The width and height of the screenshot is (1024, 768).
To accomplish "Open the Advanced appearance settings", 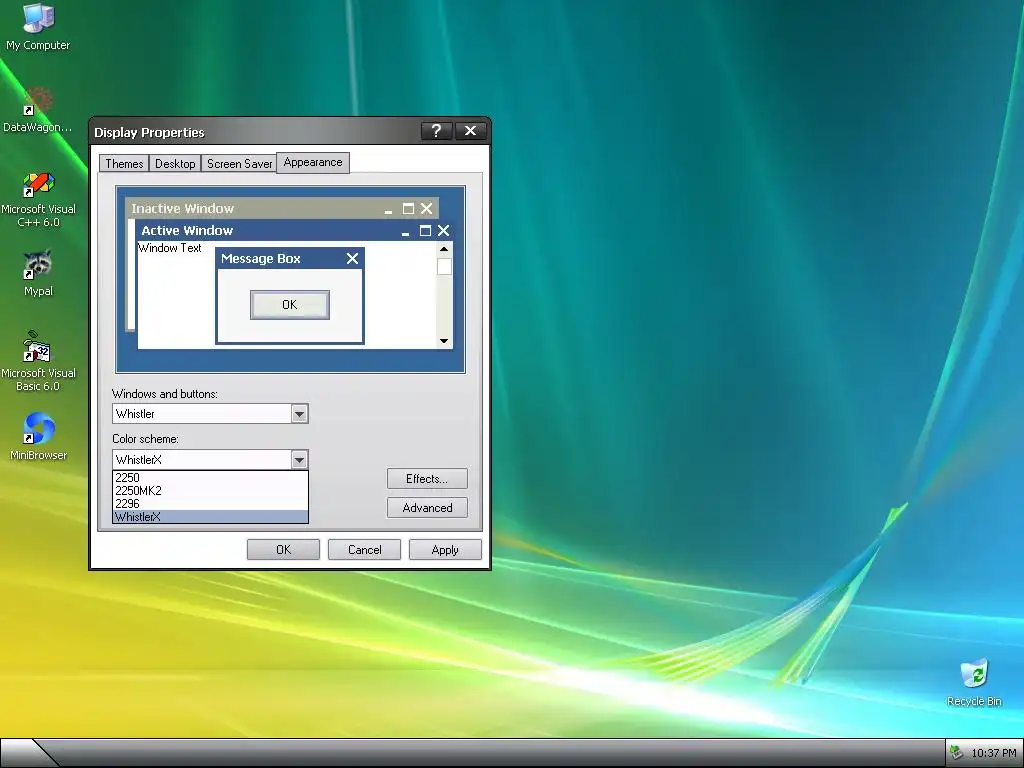I will 427,508.
